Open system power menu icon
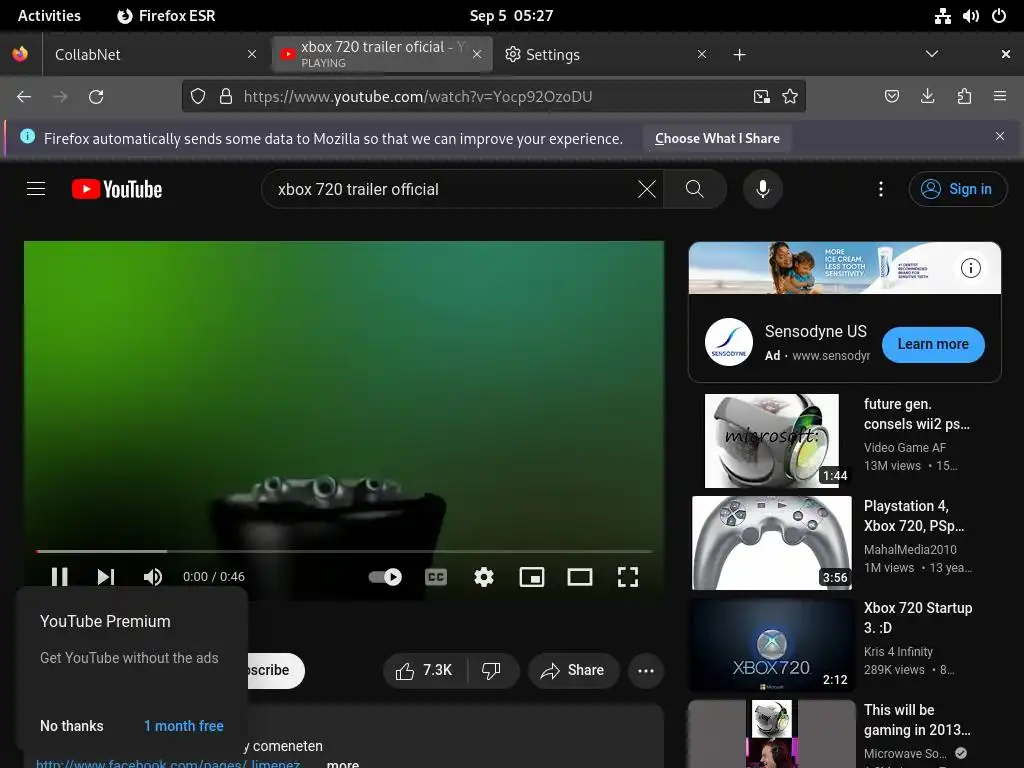 tap(999, 16)
